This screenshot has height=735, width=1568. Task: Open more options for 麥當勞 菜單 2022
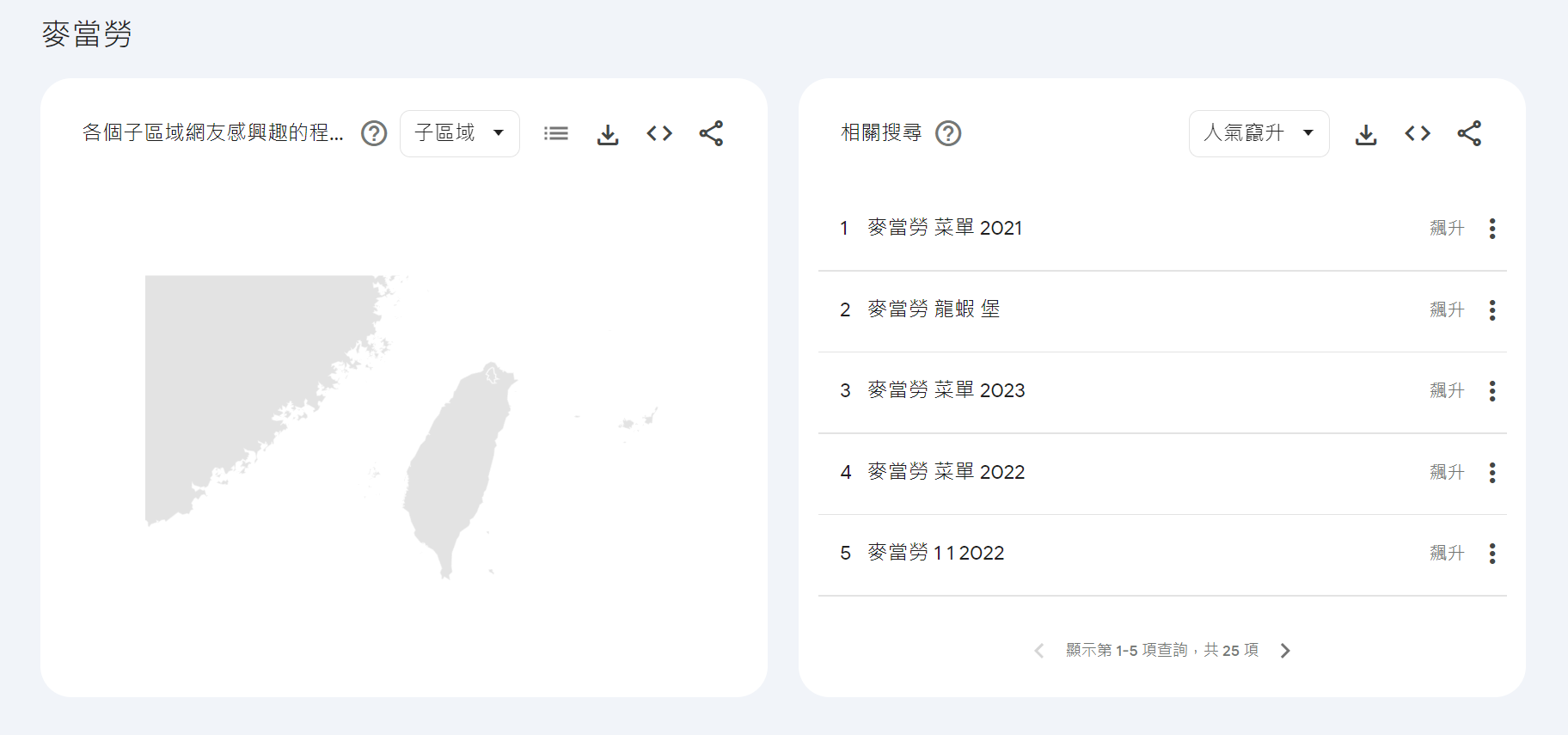tap(1492, 472)
